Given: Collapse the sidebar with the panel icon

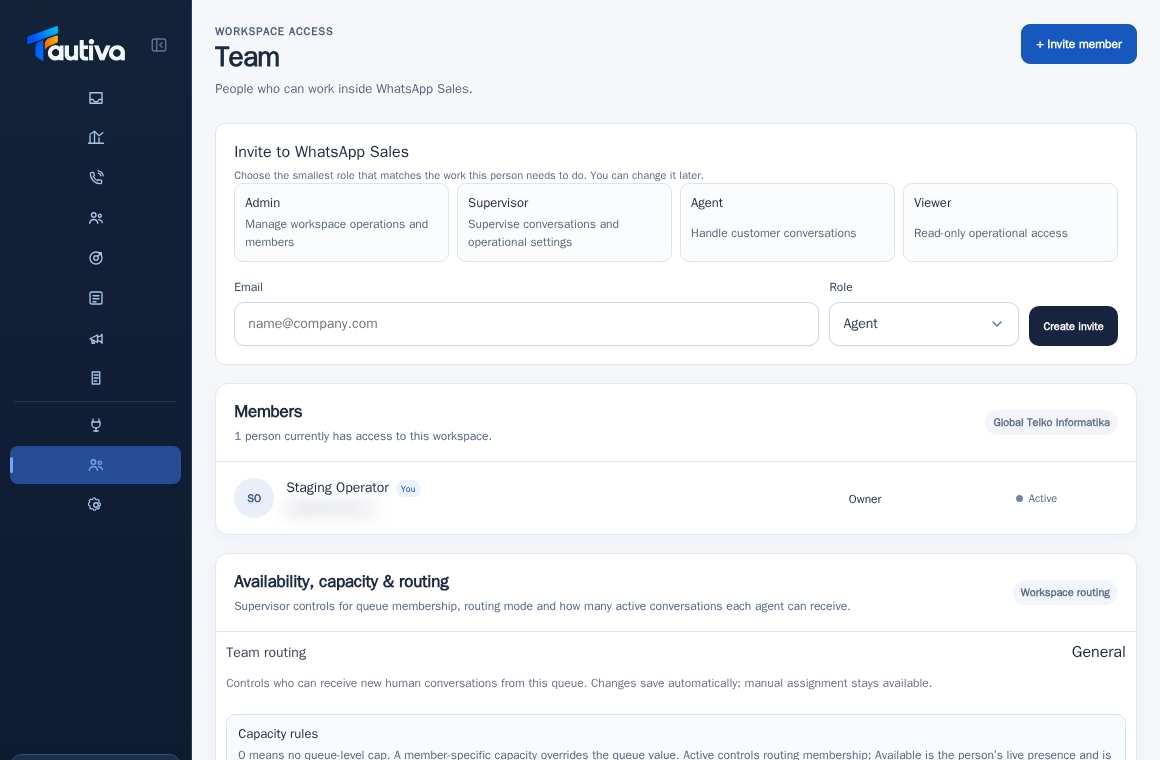Looking at the screenshot, I should pyautogui.click(x=159, y=45).
